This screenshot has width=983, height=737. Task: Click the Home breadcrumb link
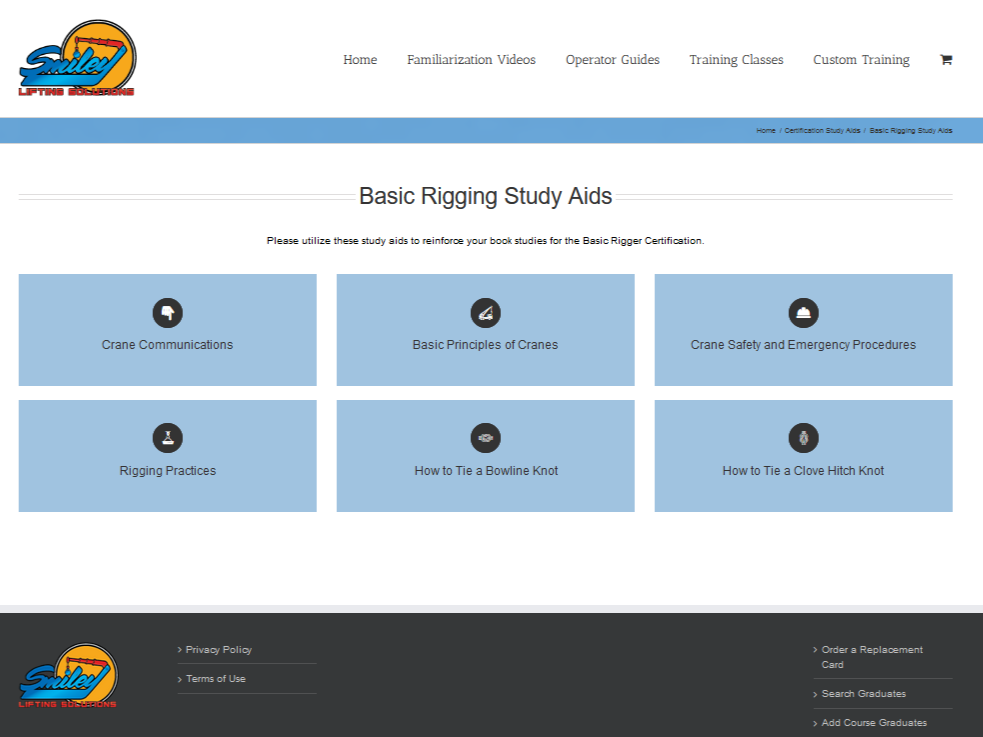(765, 131)
